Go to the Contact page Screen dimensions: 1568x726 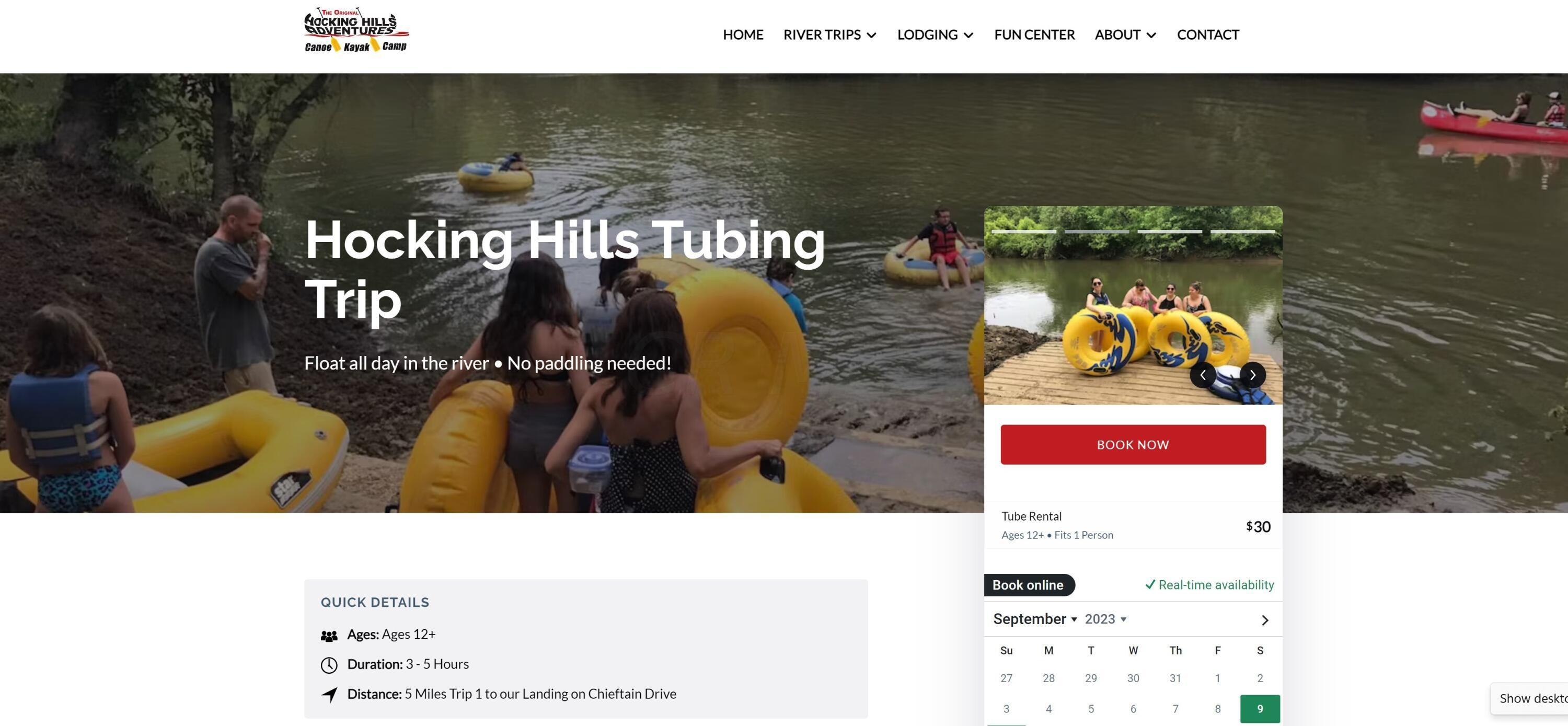point(1208,34)
